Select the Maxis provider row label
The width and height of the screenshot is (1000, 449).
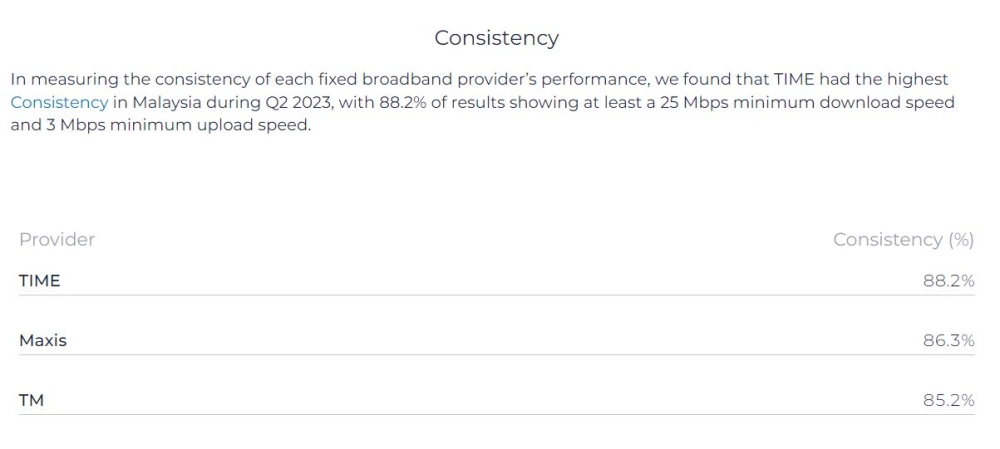click(43, 341)
